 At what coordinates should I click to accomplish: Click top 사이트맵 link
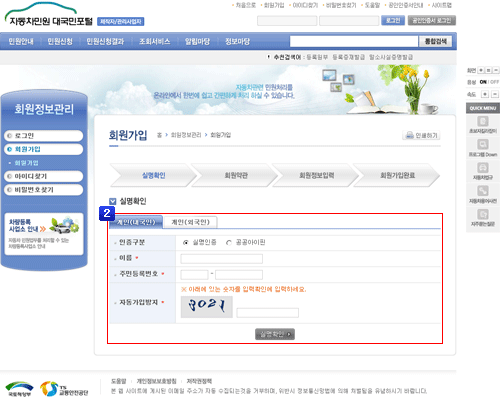pos(442,5)
